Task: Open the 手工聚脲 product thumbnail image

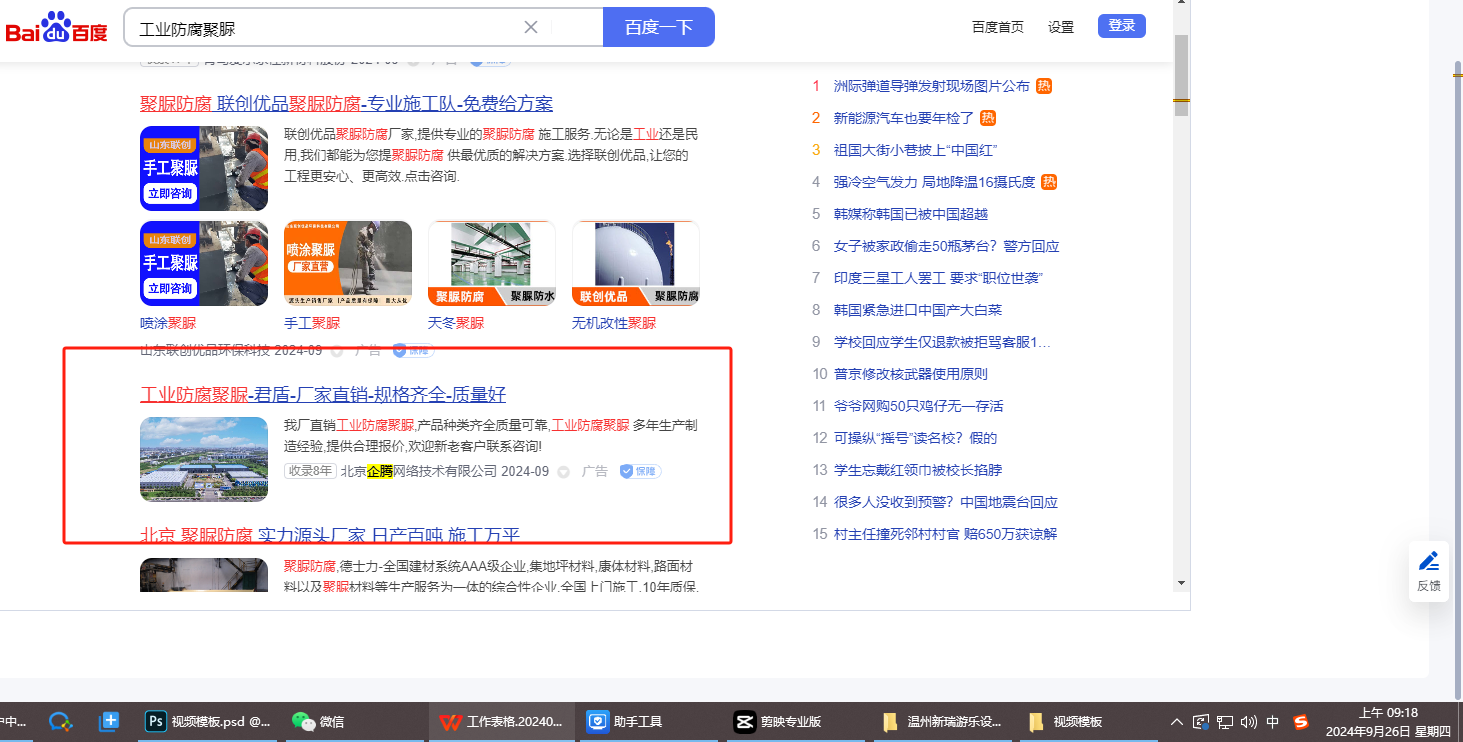Action: pos(348,263)
